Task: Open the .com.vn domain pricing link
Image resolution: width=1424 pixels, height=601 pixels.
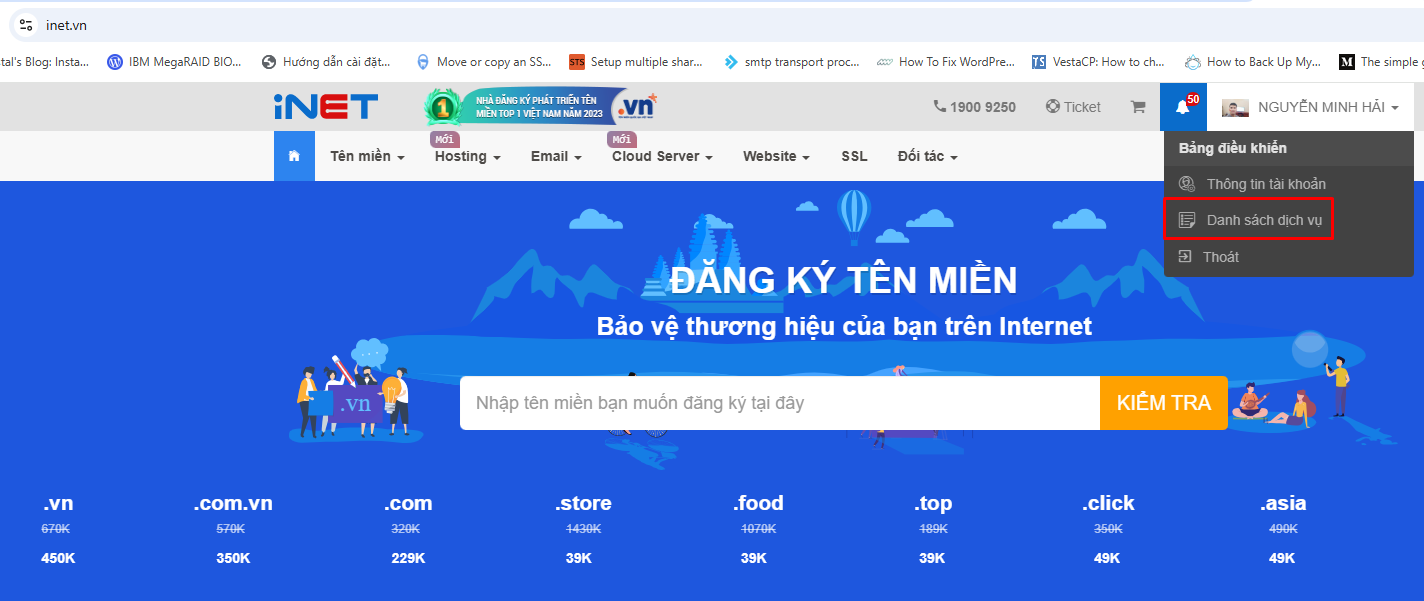Action: tap(232, 503)
